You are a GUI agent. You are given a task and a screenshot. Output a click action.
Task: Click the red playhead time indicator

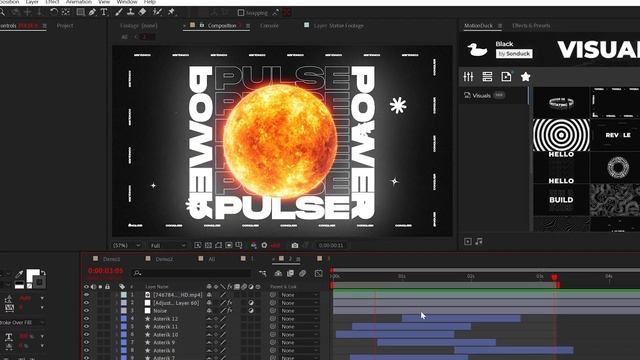coord(554,278)
